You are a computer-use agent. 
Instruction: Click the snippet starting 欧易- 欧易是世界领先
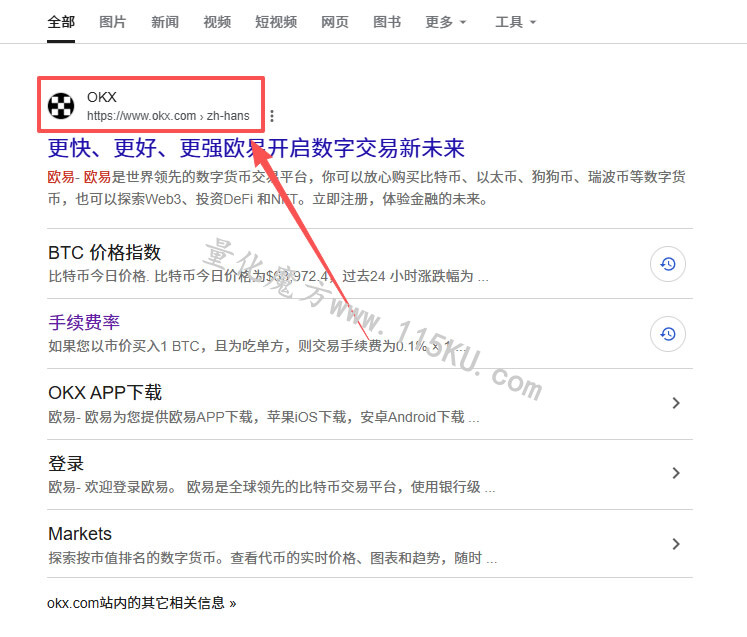tap(366, 188)
